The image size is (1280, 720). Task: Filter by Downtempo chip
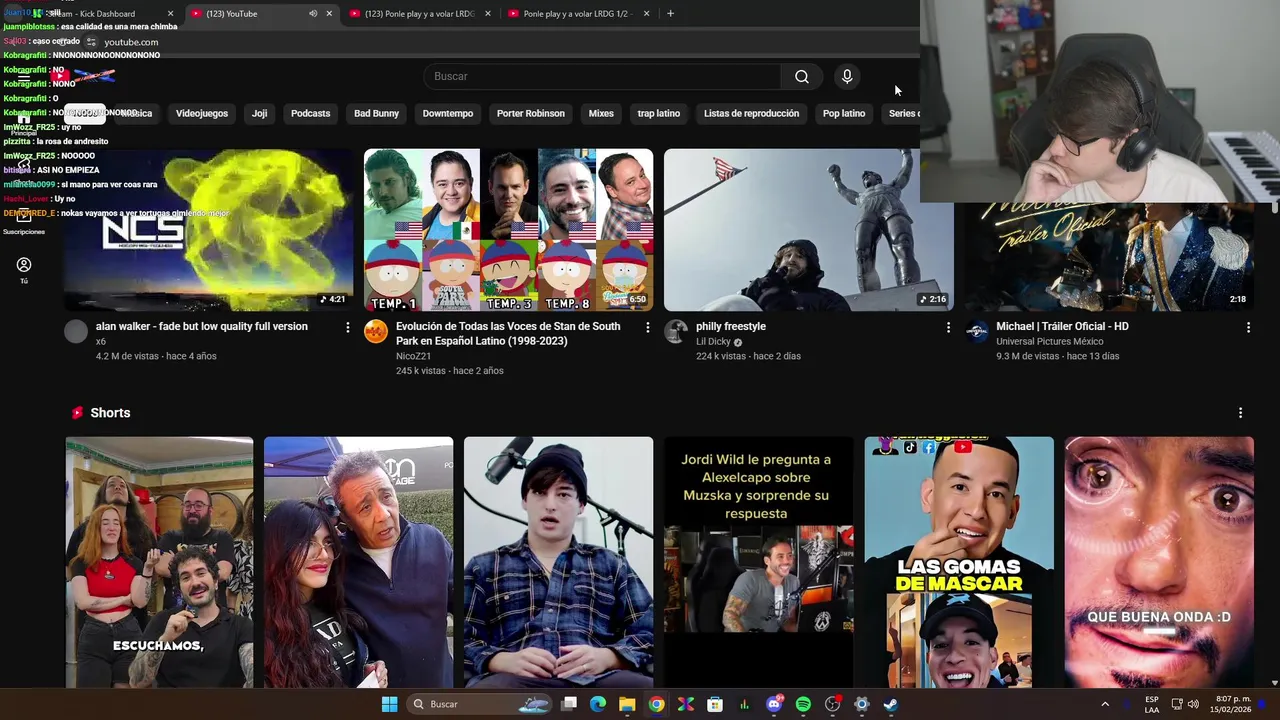[447, 113]
